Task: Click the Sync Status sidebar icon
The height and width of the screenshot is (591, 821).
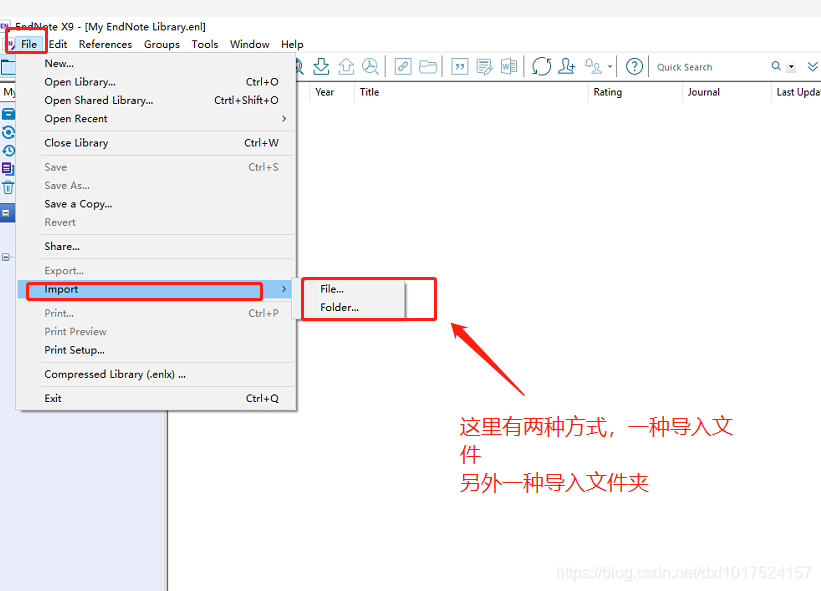Action: click(8, 132)
